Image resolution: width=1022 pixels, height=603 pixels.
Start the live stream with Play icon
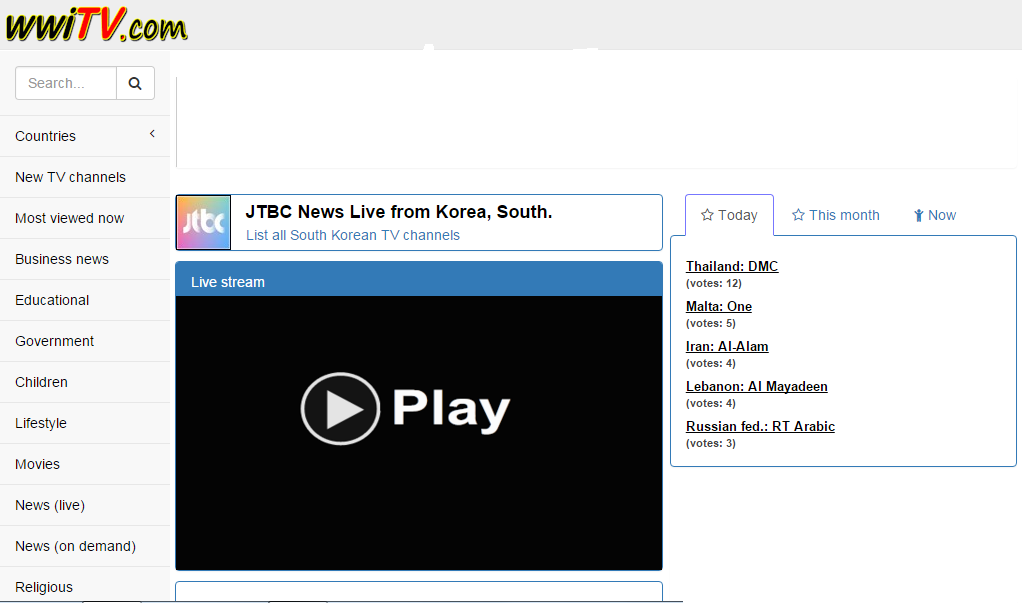340,409
